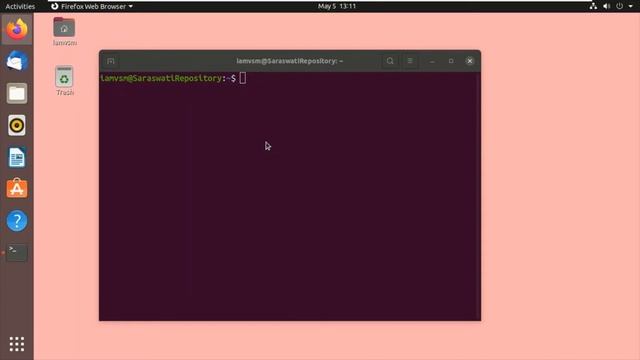The height and width of the screenshot is (360, 640).
Task: Click the volume icon in top bar
Action: pos(607,6)
